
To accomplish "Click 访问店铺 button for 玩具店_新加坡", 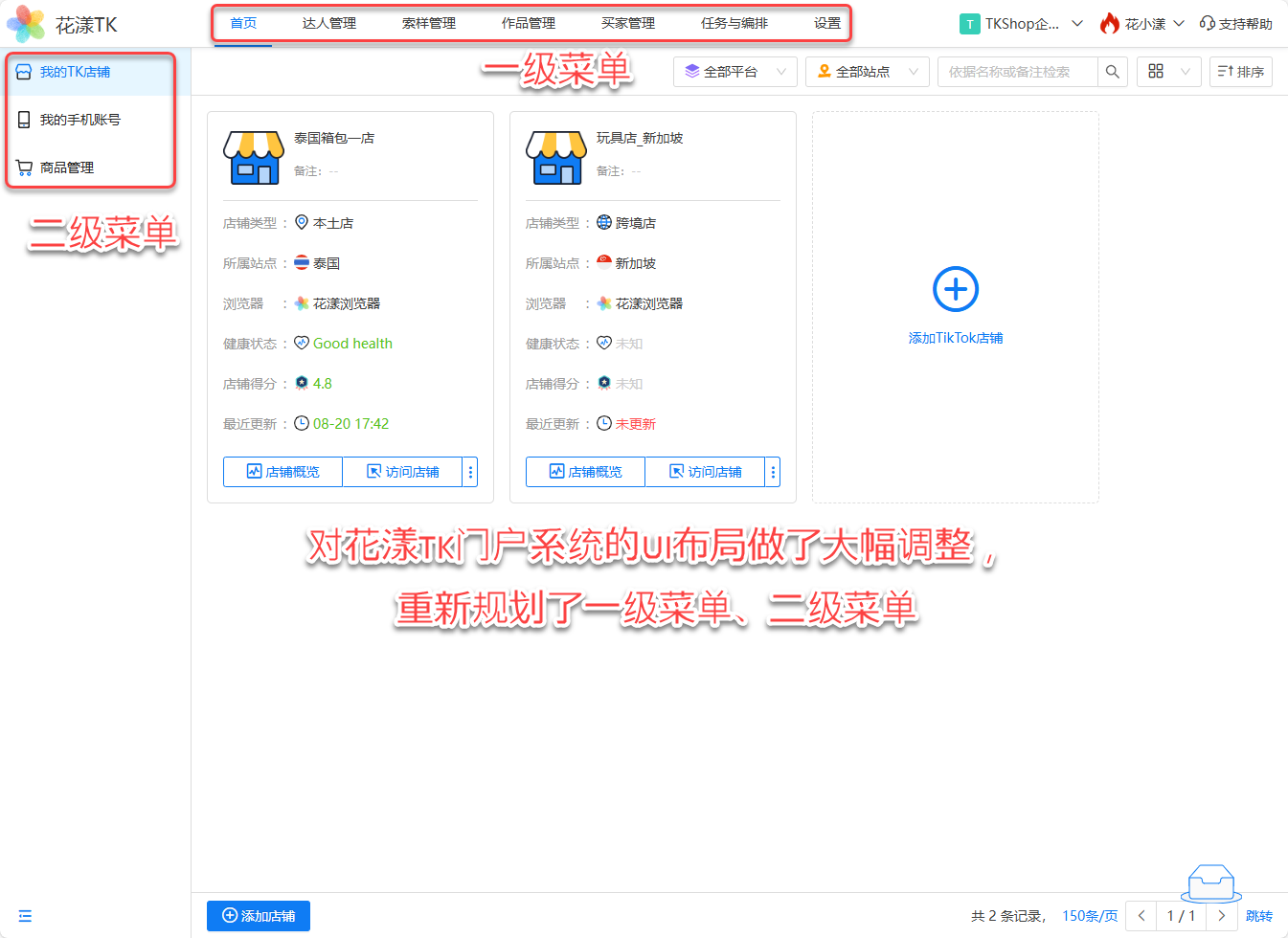I will [x=705, y=472].
